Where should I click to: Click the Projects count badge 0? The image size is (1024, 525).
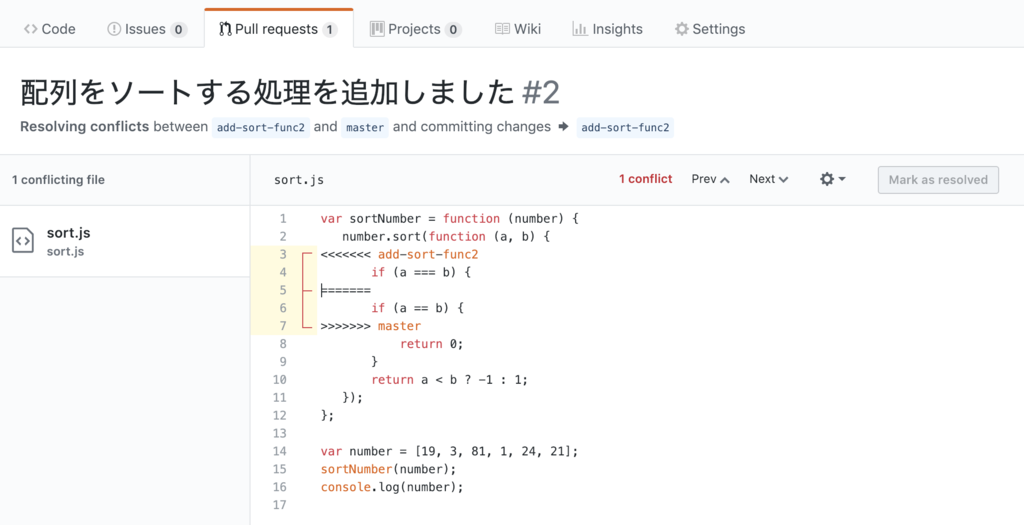[x=453, y=29]
